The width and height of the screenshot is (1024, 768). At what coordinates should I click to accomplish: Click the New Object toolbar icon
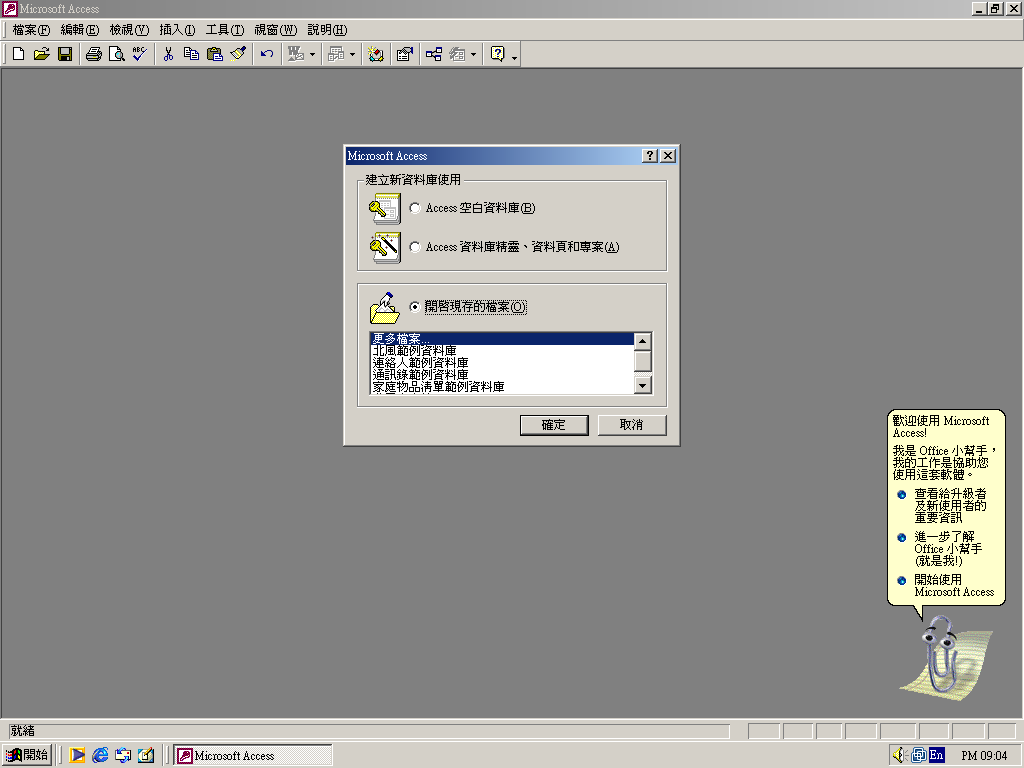(x=457, y=54)
